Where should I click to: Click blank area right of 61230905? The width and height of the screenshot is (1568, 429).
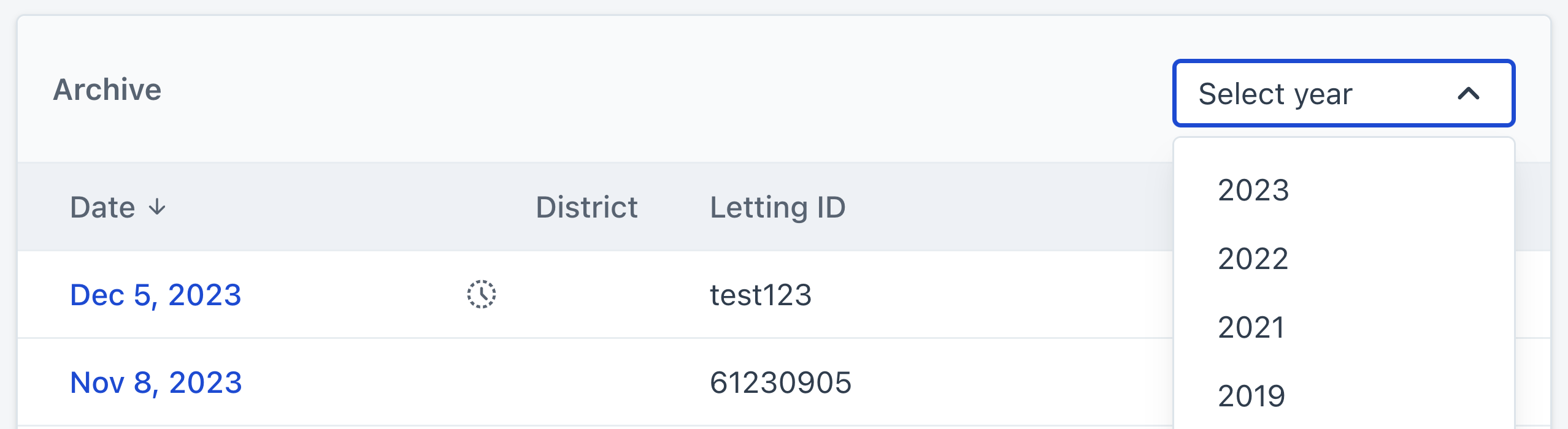[x=1012, y=382]
